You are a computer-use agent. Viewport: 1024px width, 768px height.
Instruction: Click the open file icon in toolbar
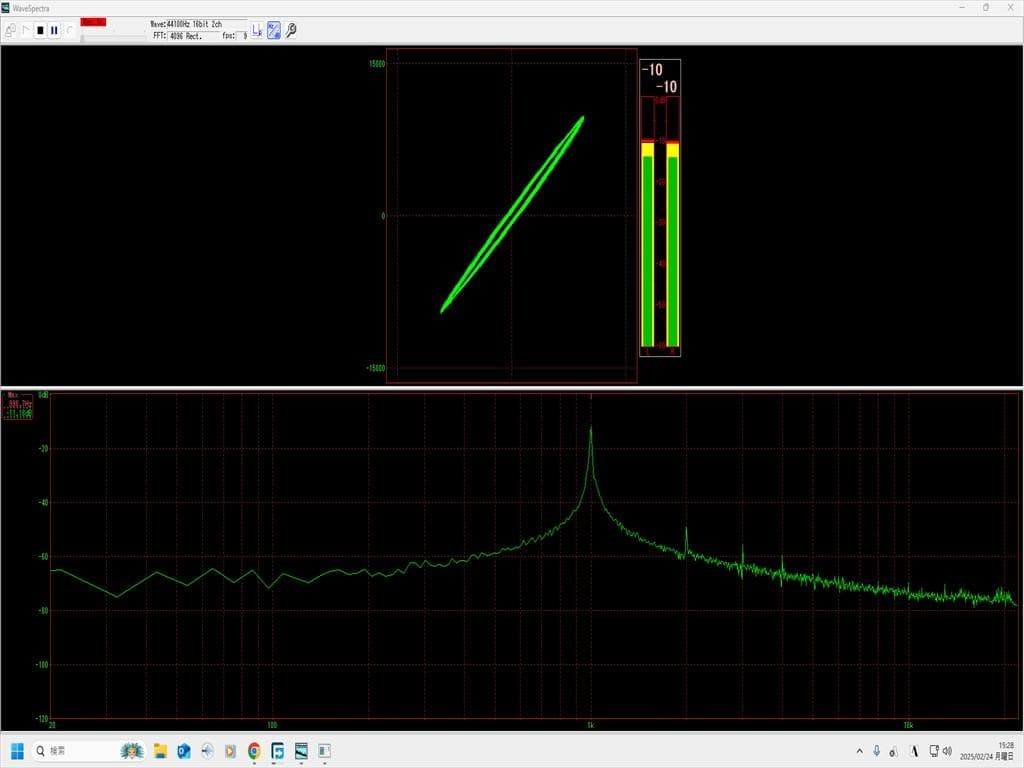coord(10,30)
